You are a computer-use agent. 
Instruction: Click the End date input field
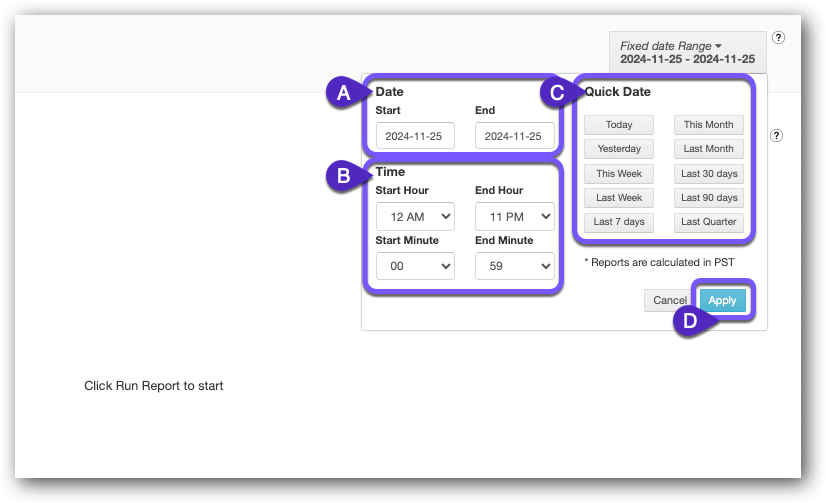coord(514,136)
